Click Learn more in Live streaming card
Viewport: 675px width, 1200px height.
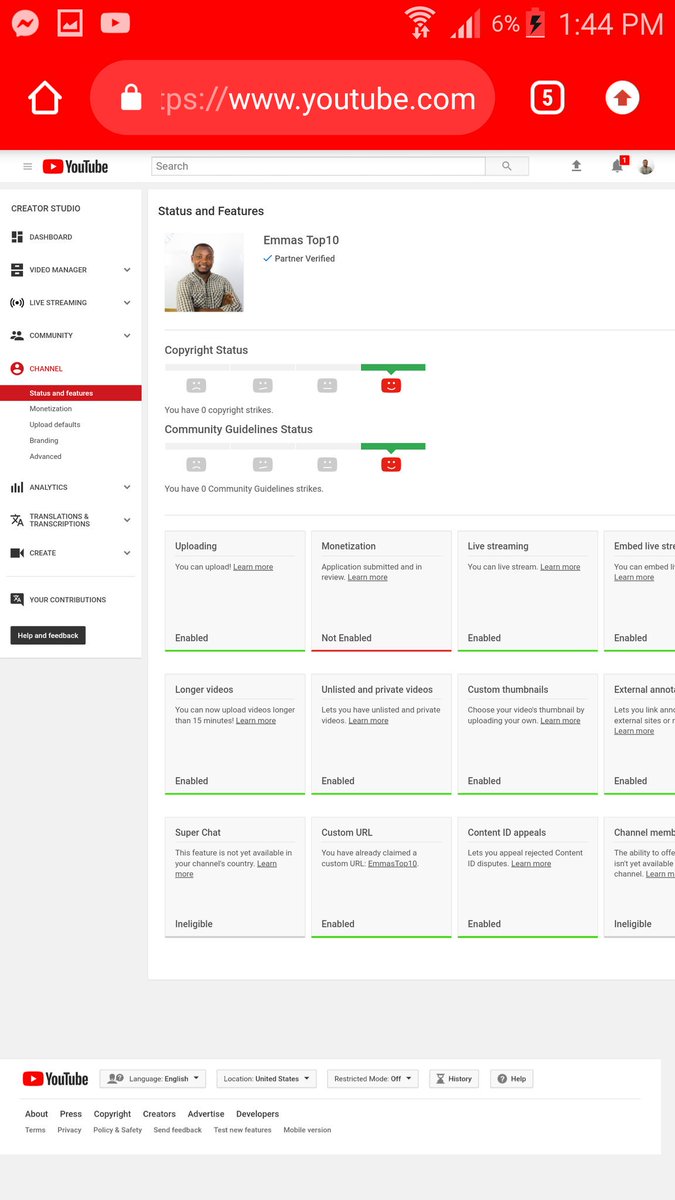[x=560, y=567]
